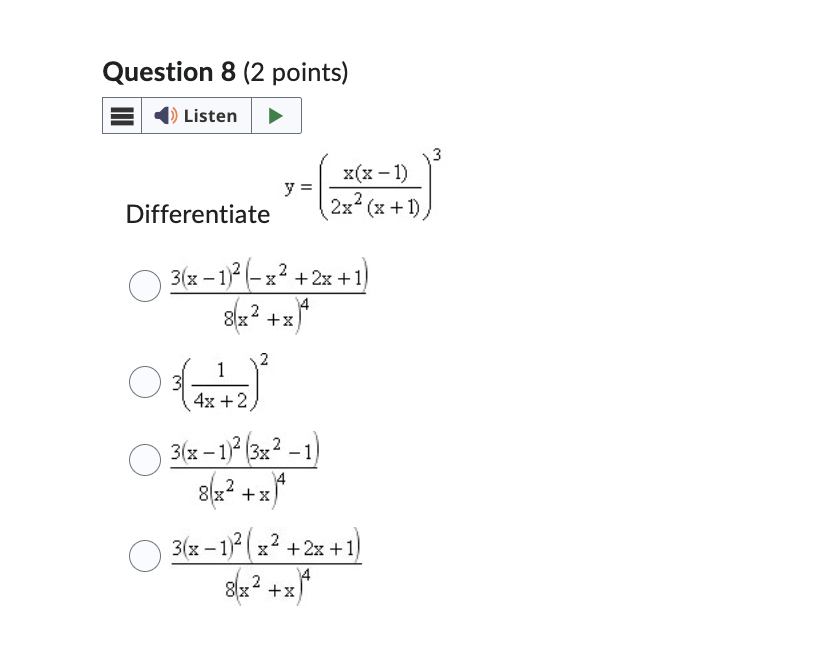Click the Question 8 heading
The image size is (837, 652).
pos(170,71)
